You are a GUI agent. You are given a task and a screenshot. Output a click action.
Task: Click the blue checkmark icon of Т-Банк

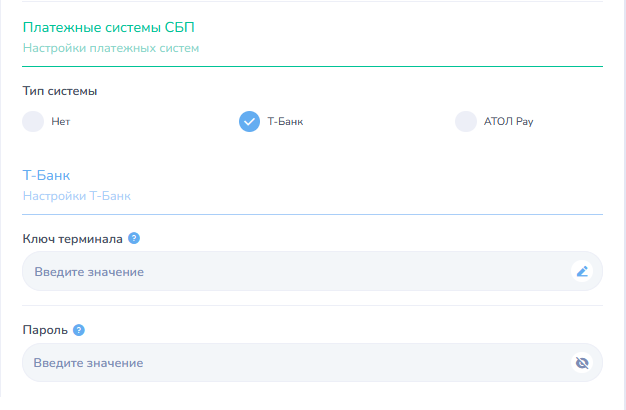click(x=250, y=121)
